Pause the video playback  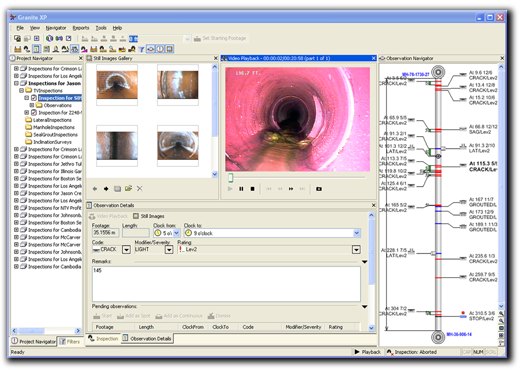pyautogui.click(x=241, y=189)
